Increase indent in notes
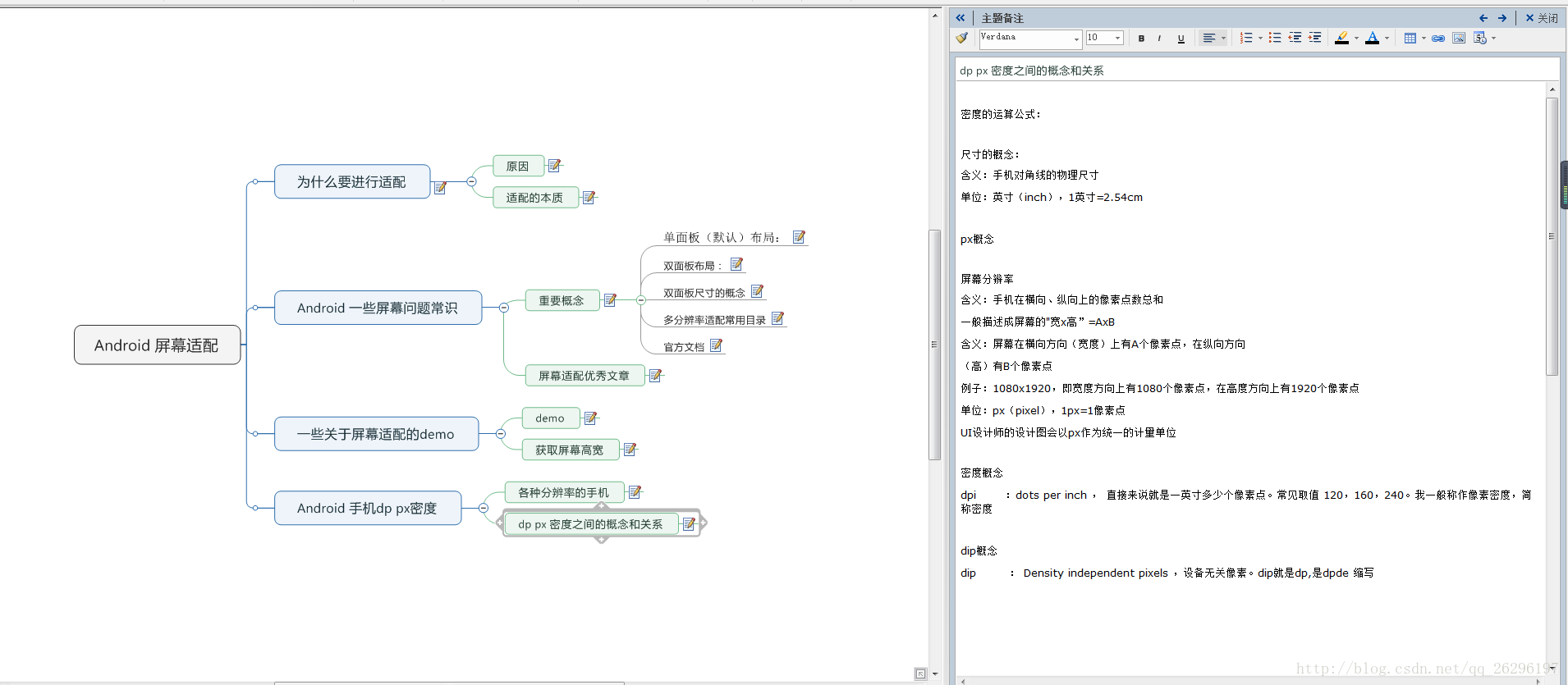 click(x=1314, y=38)
